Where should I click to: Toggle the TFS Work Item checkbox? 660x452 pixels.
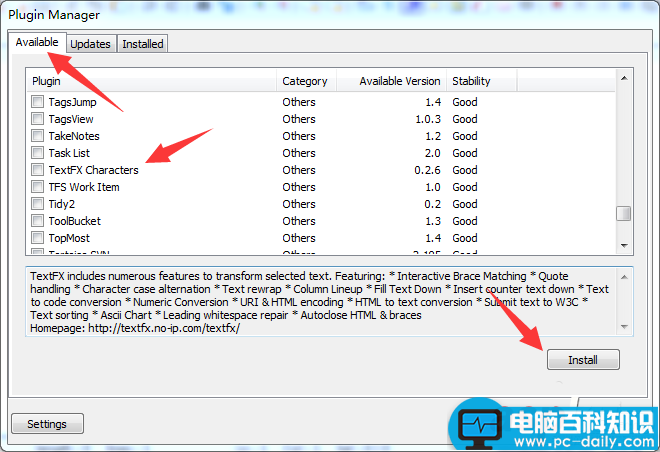(x=37, y=187)
